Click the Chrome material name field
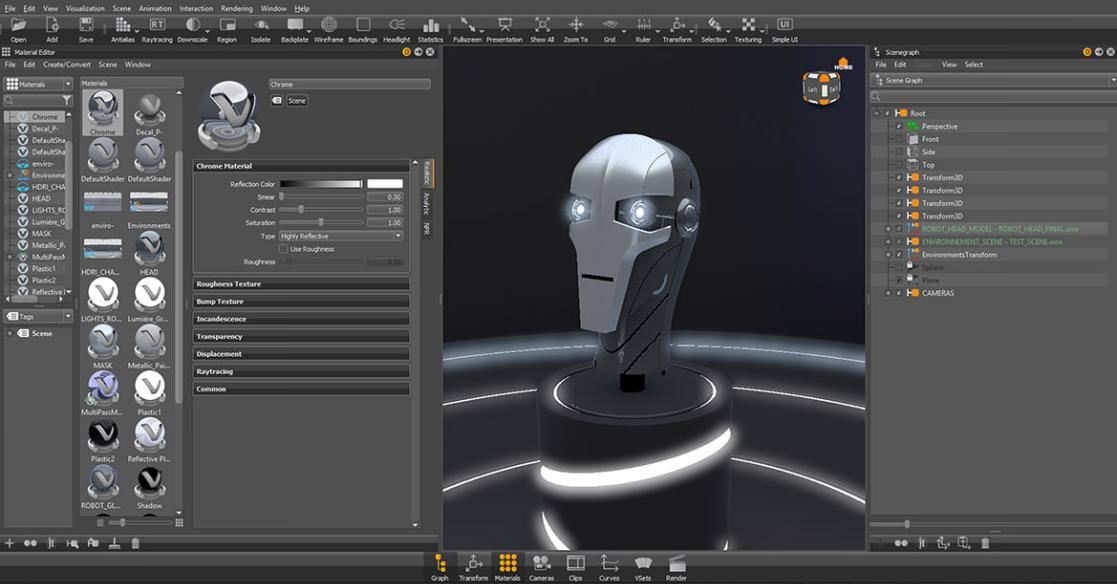This screenshot has height=584, width=1117. [x=350, y=84]
